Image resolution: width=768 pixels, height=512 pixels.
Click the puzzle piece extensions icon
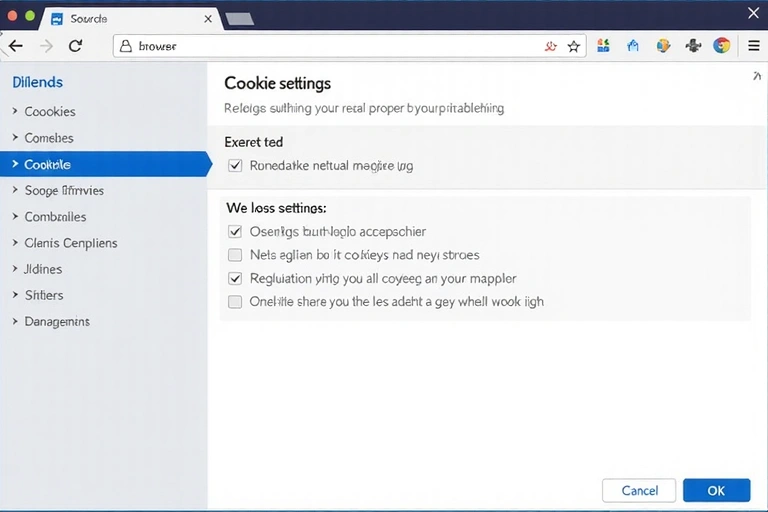[693, 46]
